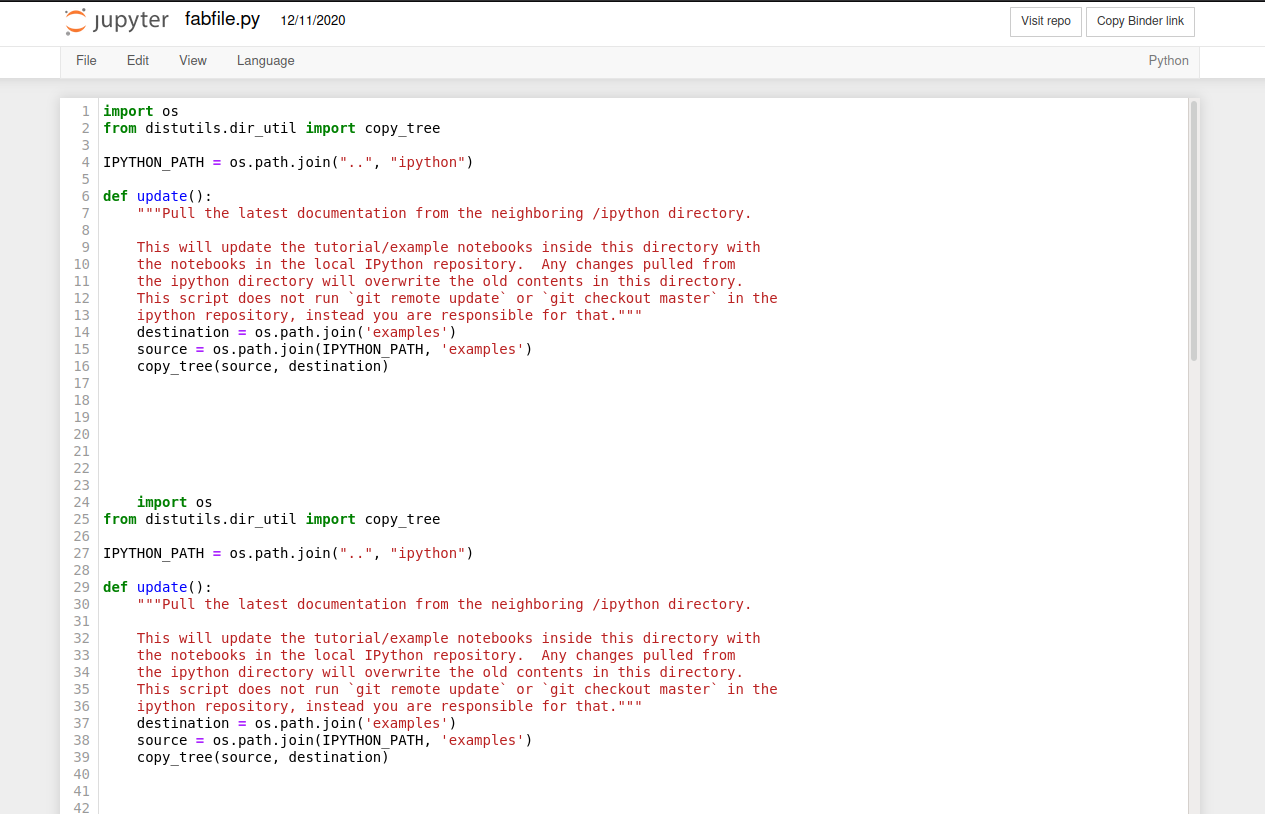This screenshot has width=1265, height=814.
Task: Click the update function definition on line 6
Action: (x=161, y=196)
